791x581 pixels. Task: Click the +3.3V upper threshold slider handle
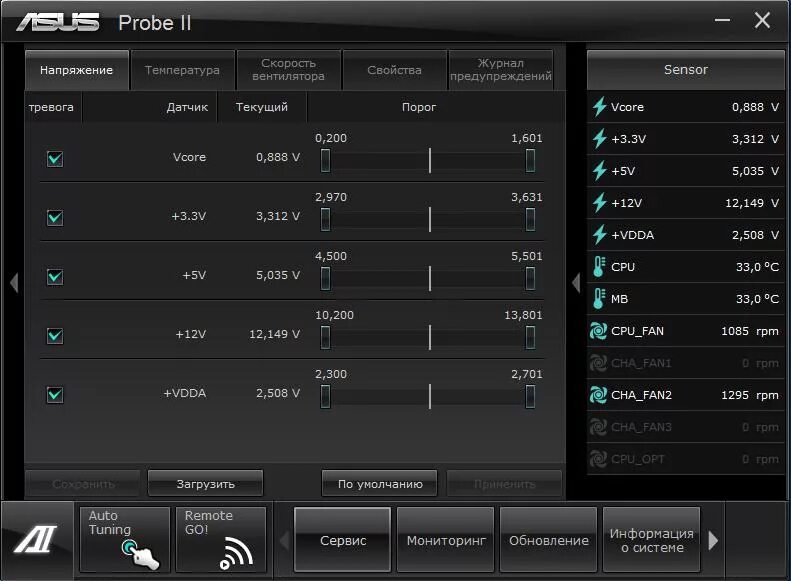click(530, 220)
